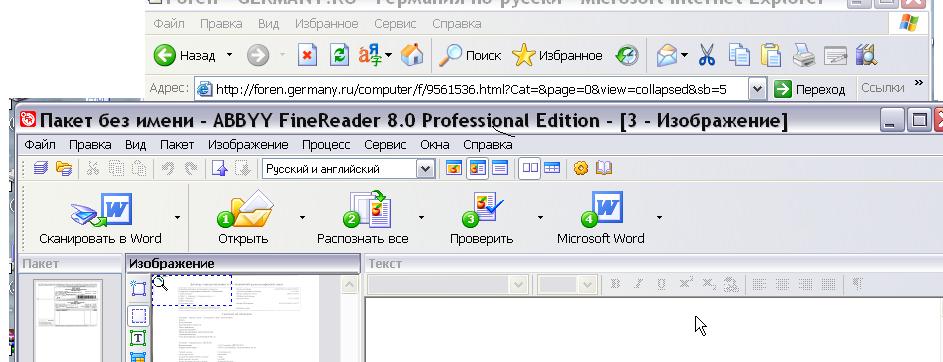Image resolution: width=943 pixels, height=362 pixels.
Task: Expand the arrow beside Открыть
Action: (302, 217)
